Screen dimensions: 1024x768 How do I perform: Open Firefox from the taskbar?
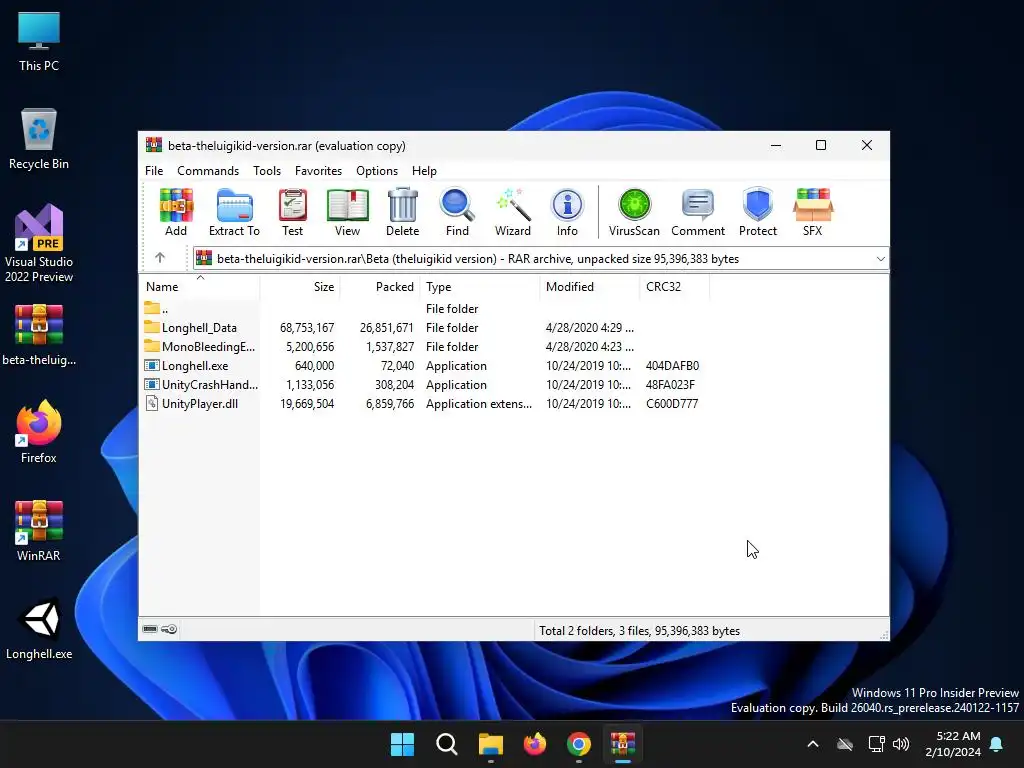535,744
